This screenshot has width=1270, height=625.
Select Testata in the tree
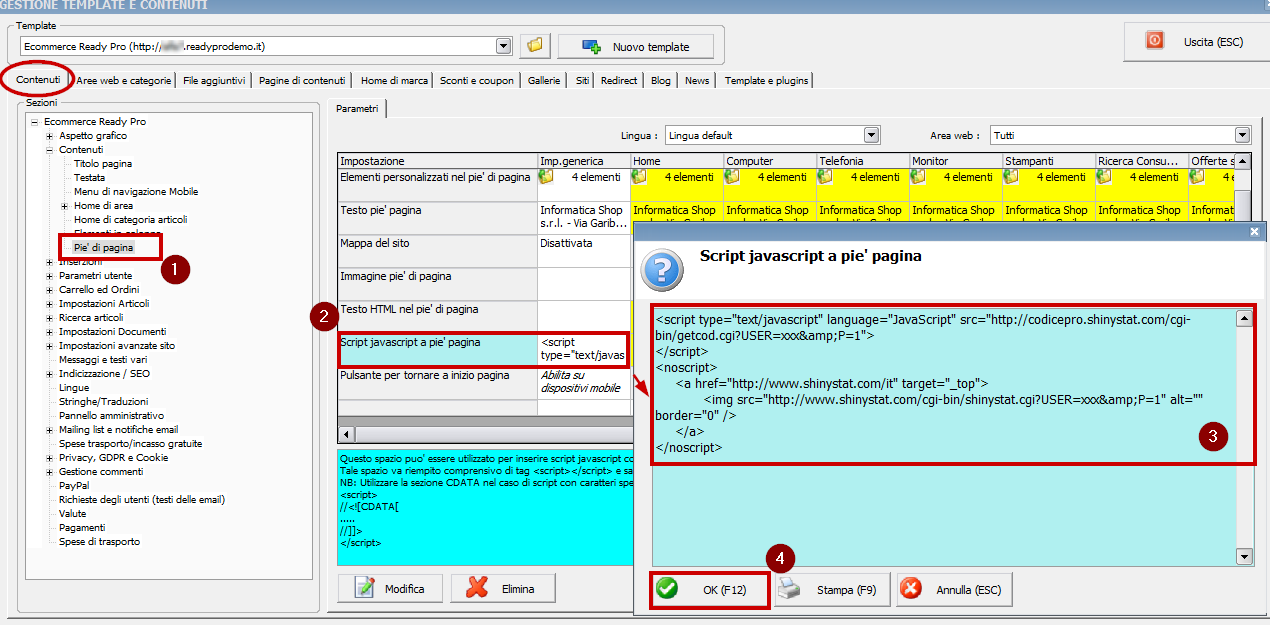(89, 178)
